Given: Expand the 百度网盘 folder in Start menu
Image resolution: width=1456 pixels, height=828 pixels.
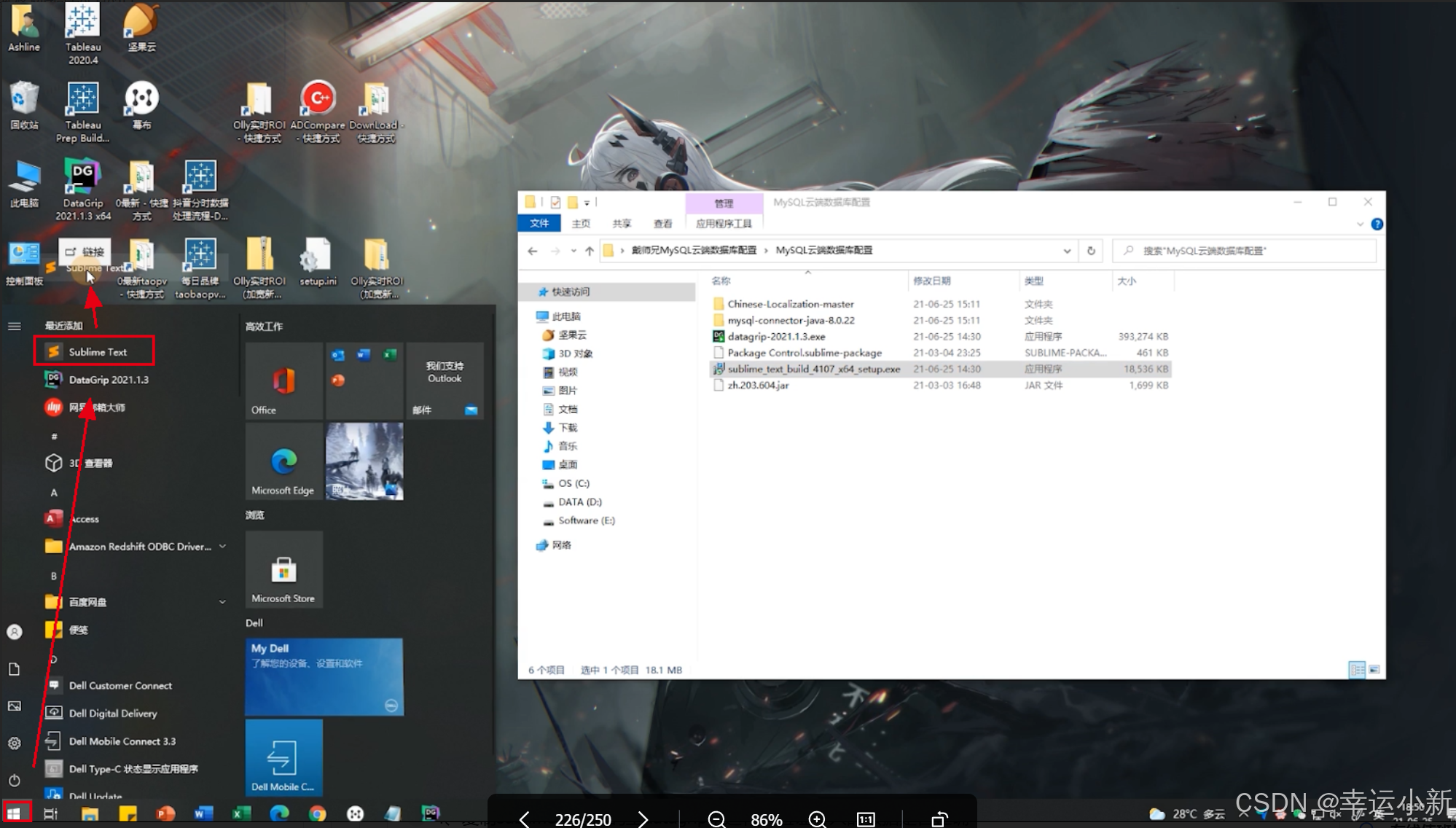Looking at the screenshot, I should [222, 602].
